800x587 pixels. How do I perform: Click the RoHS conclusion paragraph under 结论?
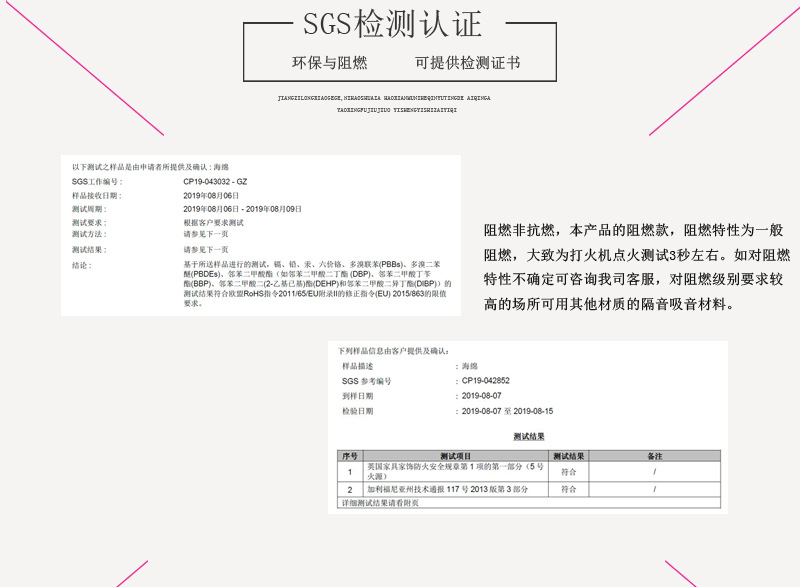point(317,284)
